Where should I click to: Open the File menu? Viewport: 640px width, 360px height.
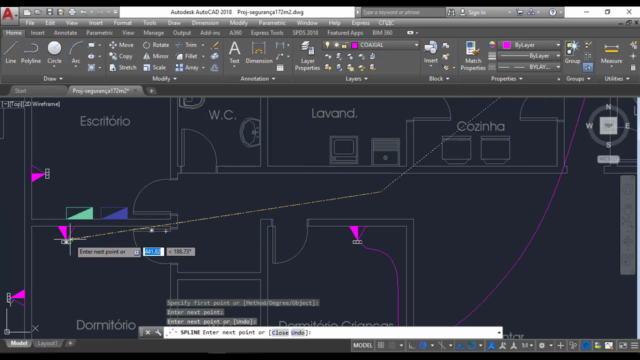coord(30,23)
